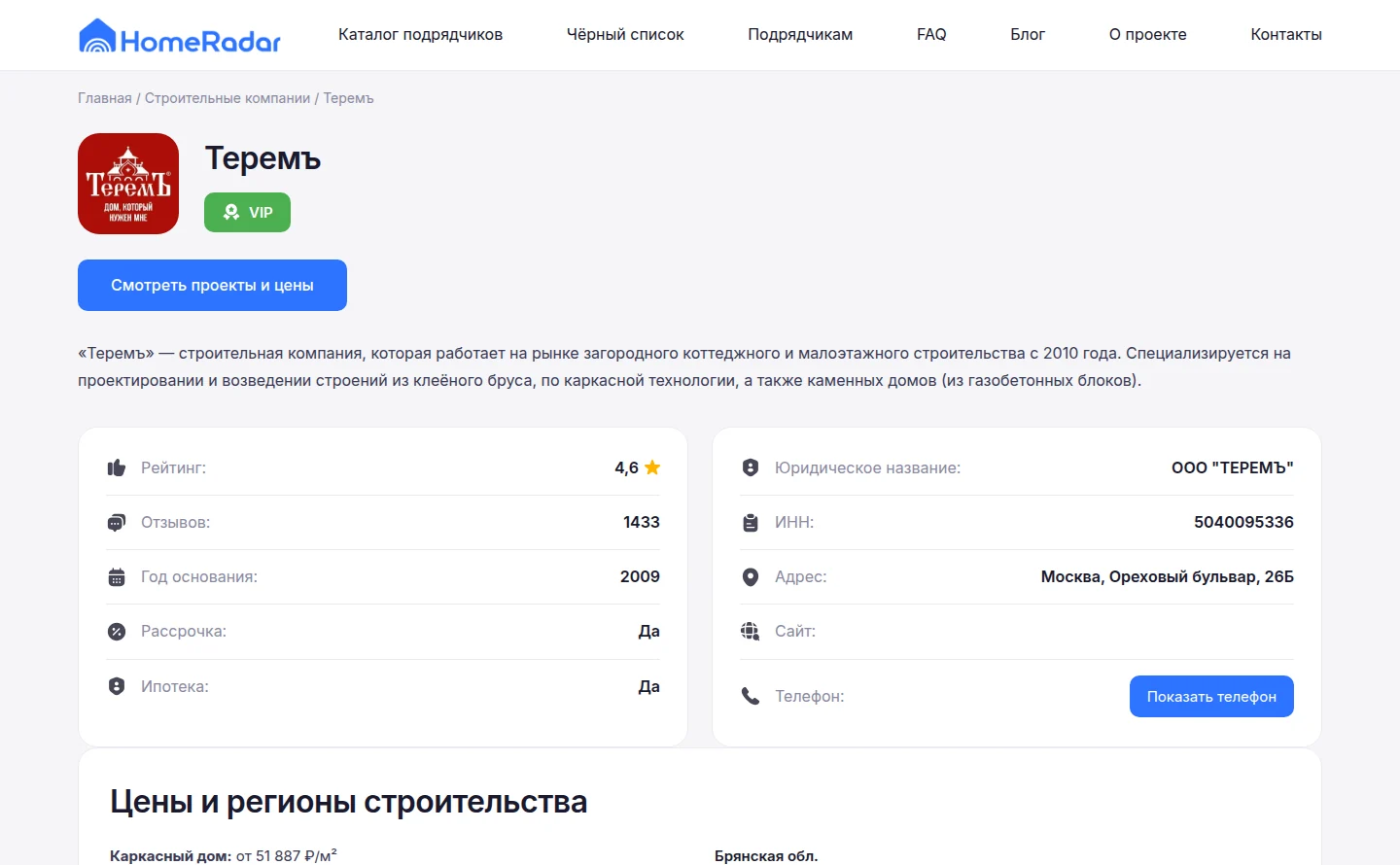The height and width of the screenshot is (865, 1400).
Task: Click the legal name ООО "ТЕРЕМЪ"
Action: 1233,468
